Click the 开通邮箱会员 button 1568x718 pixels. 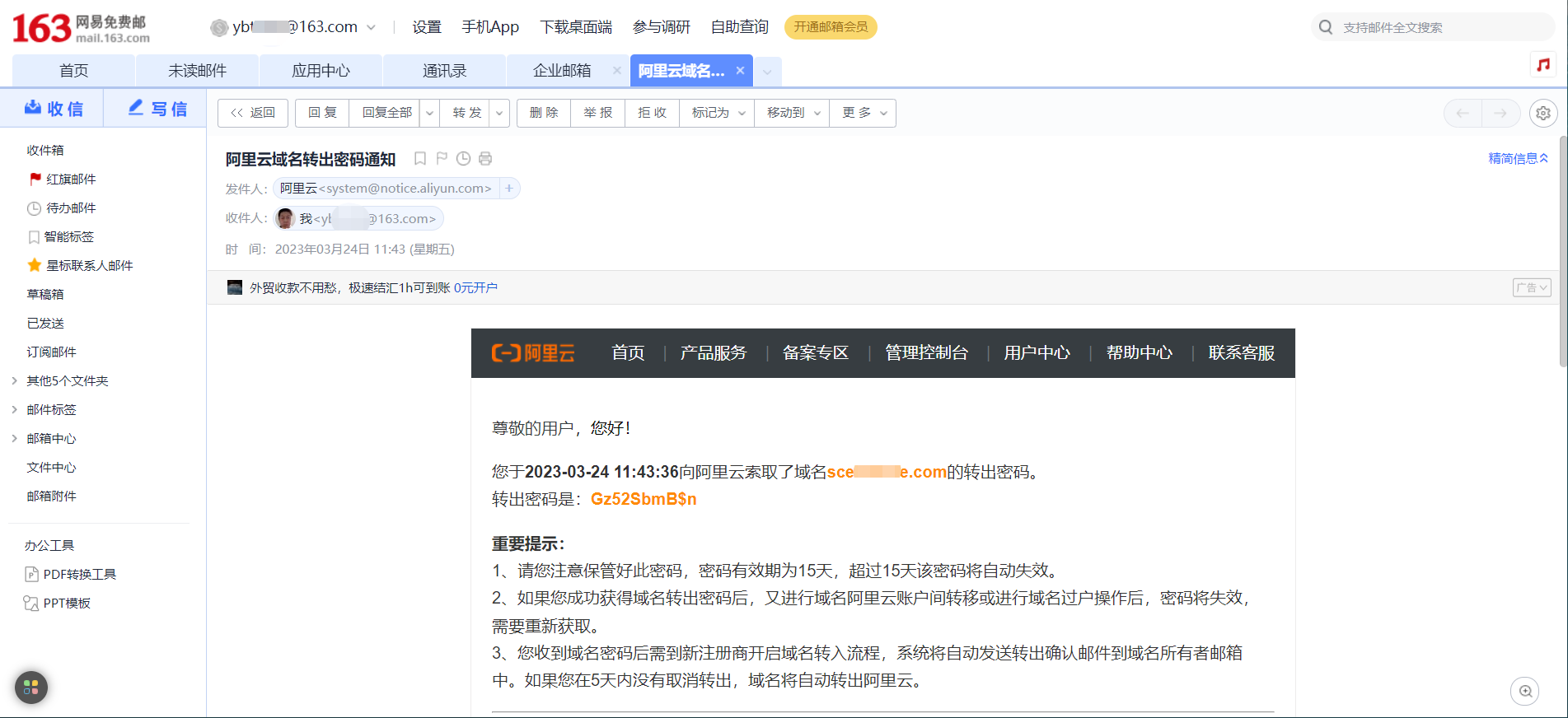tap(831, 27)
